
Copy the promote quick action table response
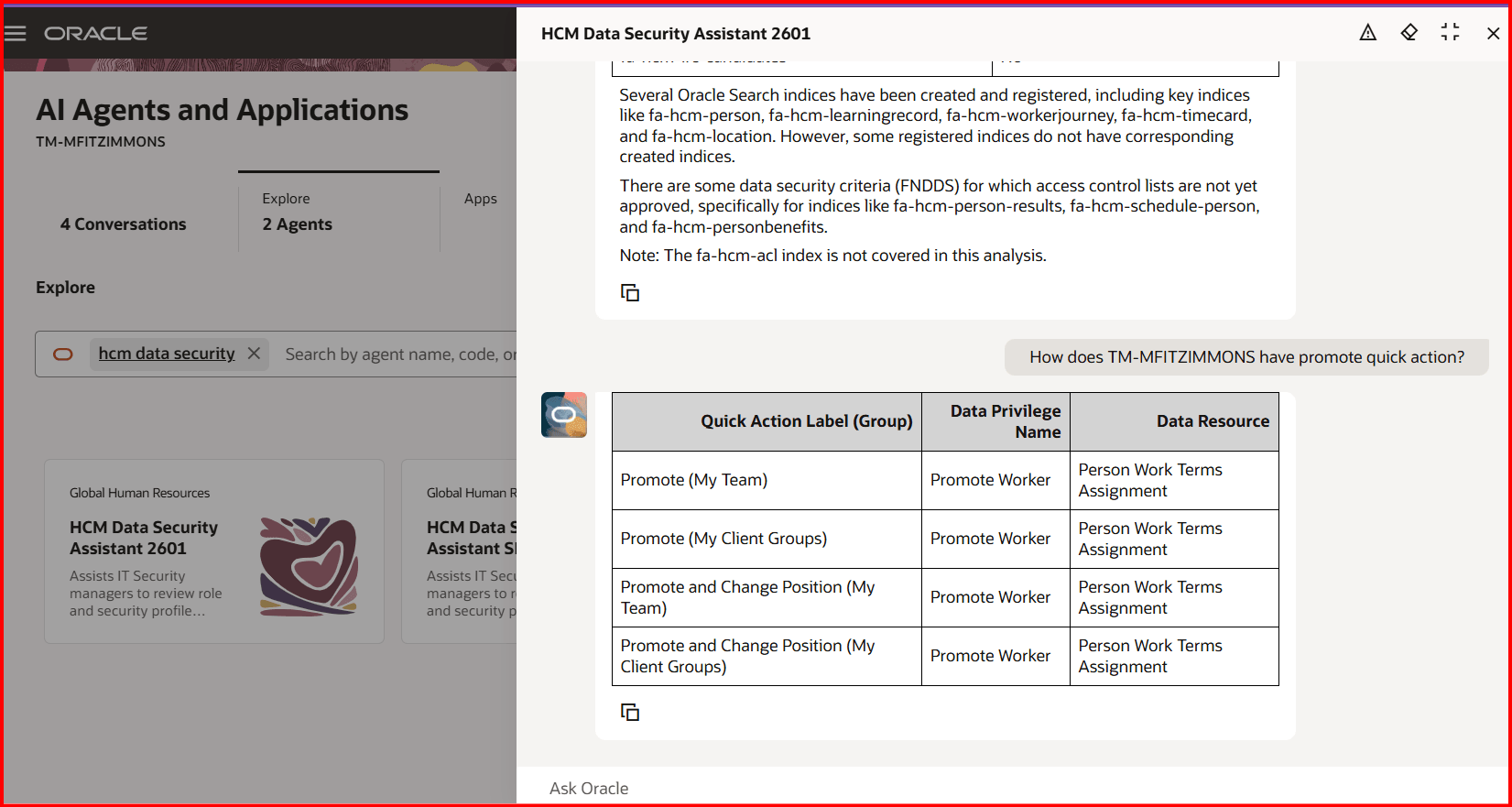coord(630,712)
